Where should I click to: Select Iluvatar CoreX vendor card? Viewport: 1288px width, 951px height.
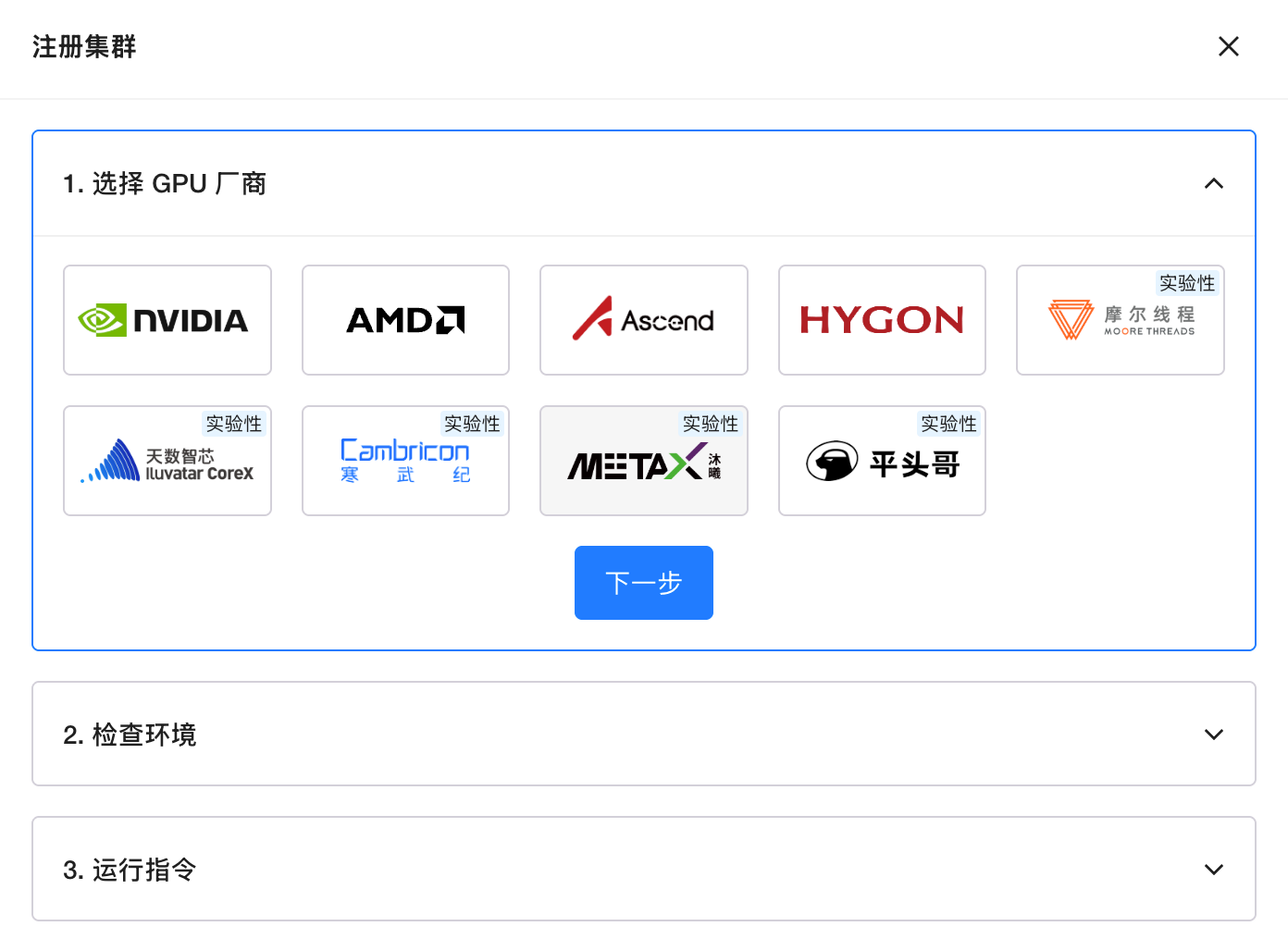[167, 463]
